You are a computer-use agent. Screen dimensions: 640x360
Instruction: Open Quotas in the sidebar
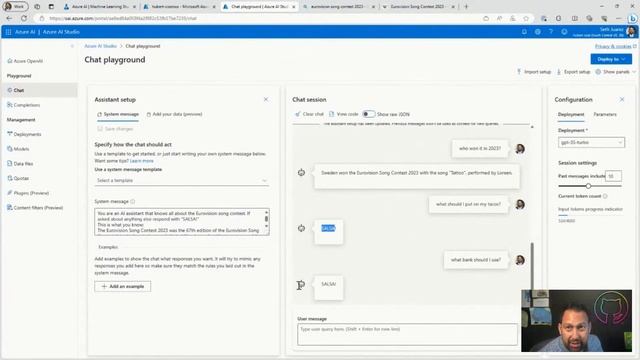[x=18, y=178]
